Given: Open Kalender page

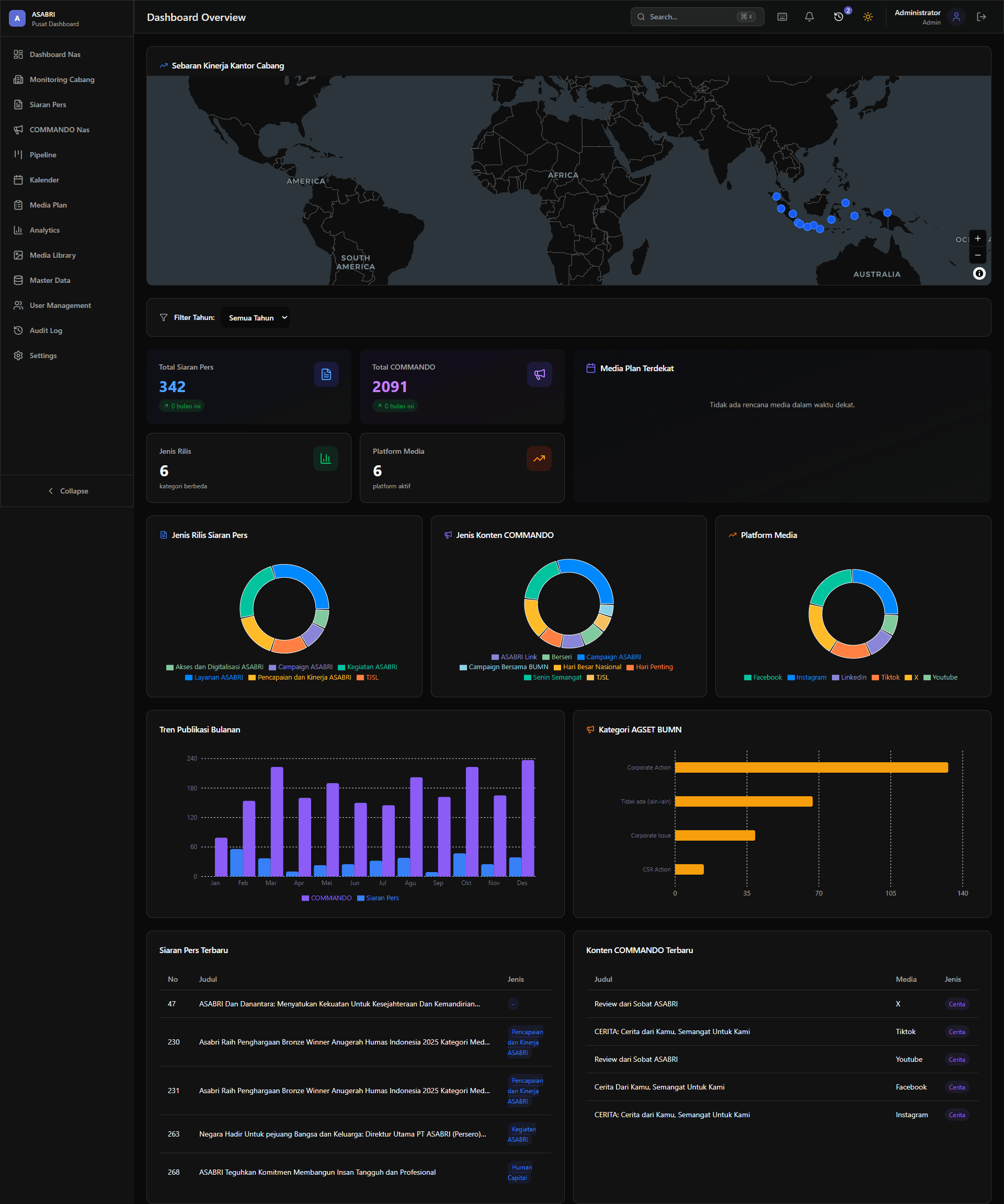Looking at the screenshot, I should click(x=67, y=180).
